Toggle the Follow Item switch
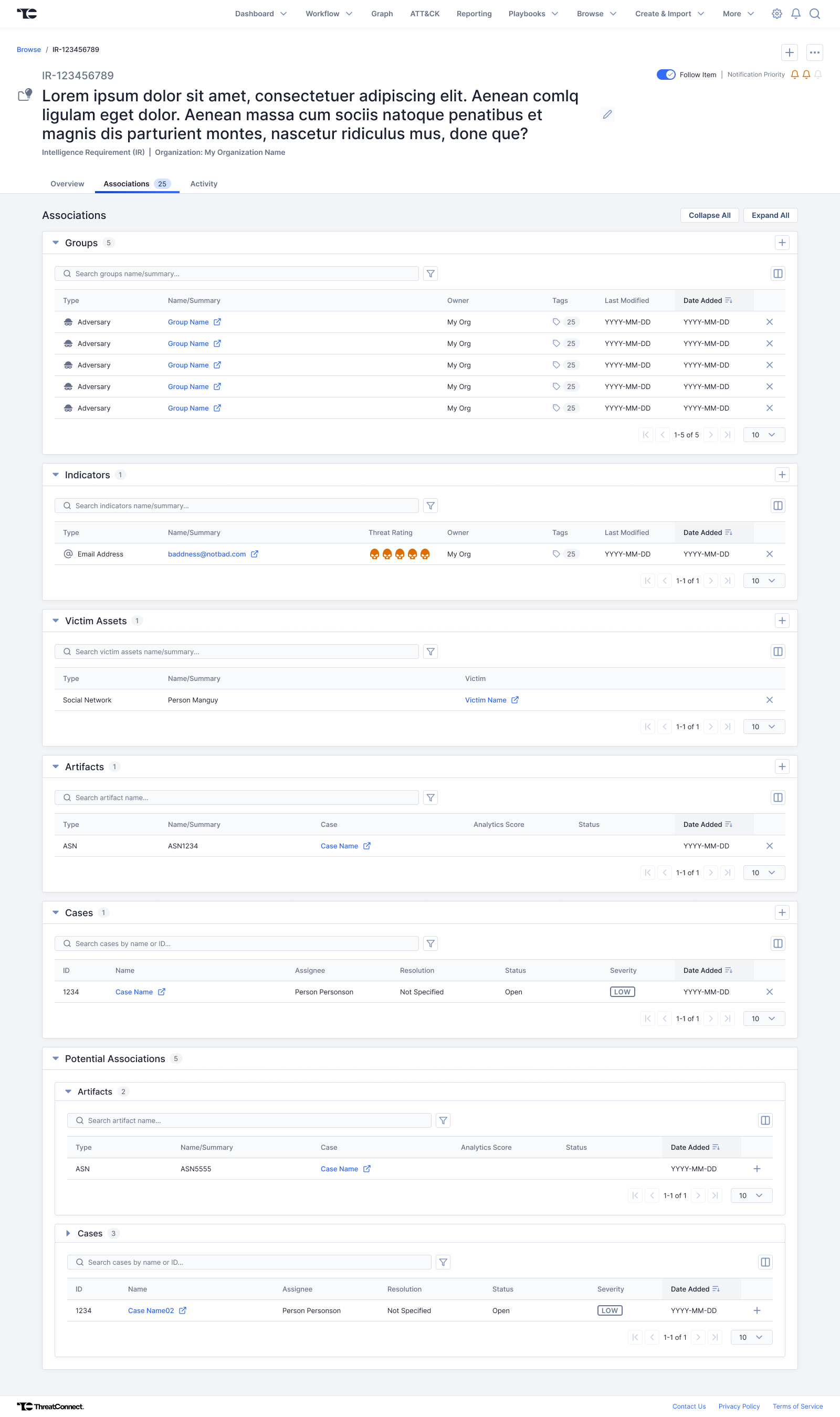 [x=666, y=75]
